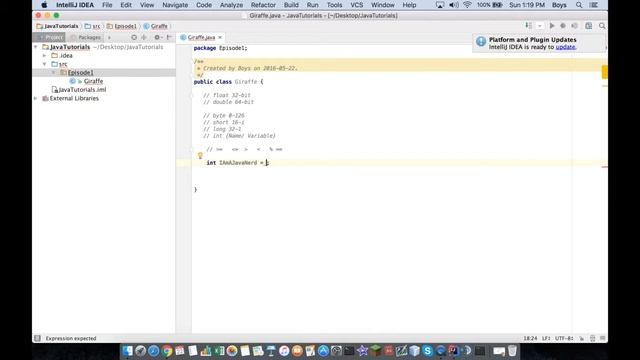The image size is (640, 360).
Task: Click the Boys user name in menu bar
Action: pyautogui.click(x=559, y=5)
